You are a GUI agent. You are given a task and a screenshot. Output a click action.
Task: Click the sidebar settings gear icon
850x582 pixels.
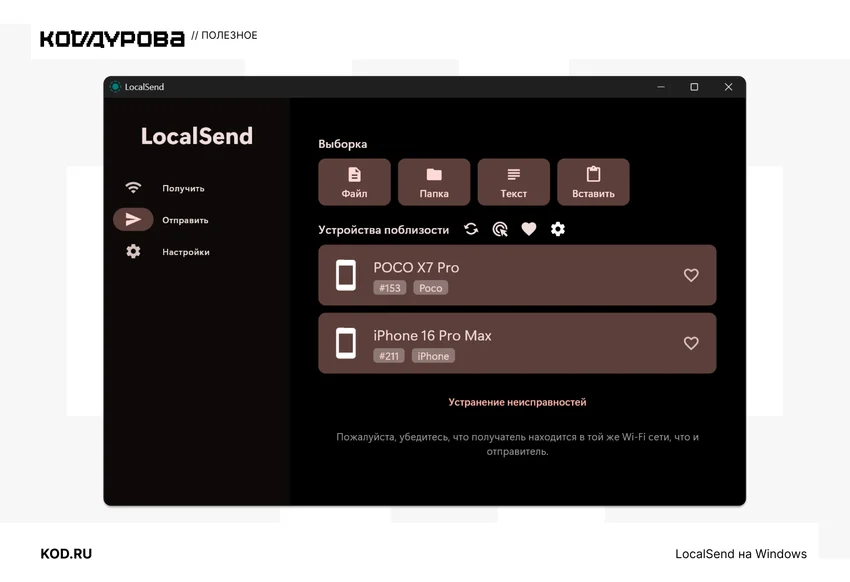[x=133, y=251]
